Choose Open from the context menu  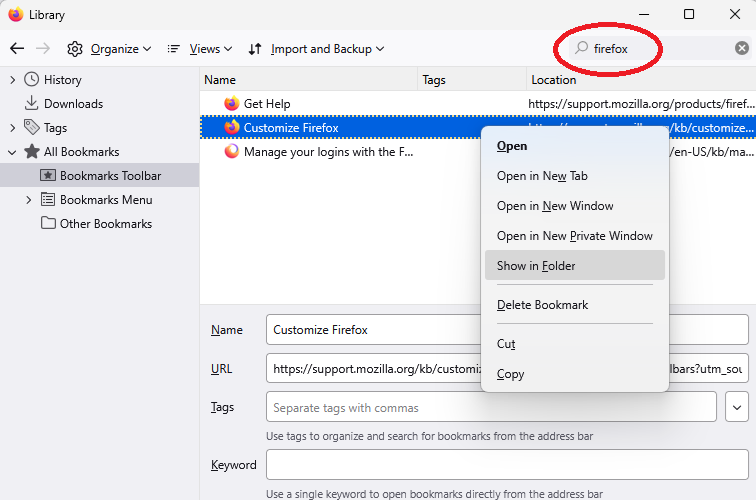(x=575, y=146)
